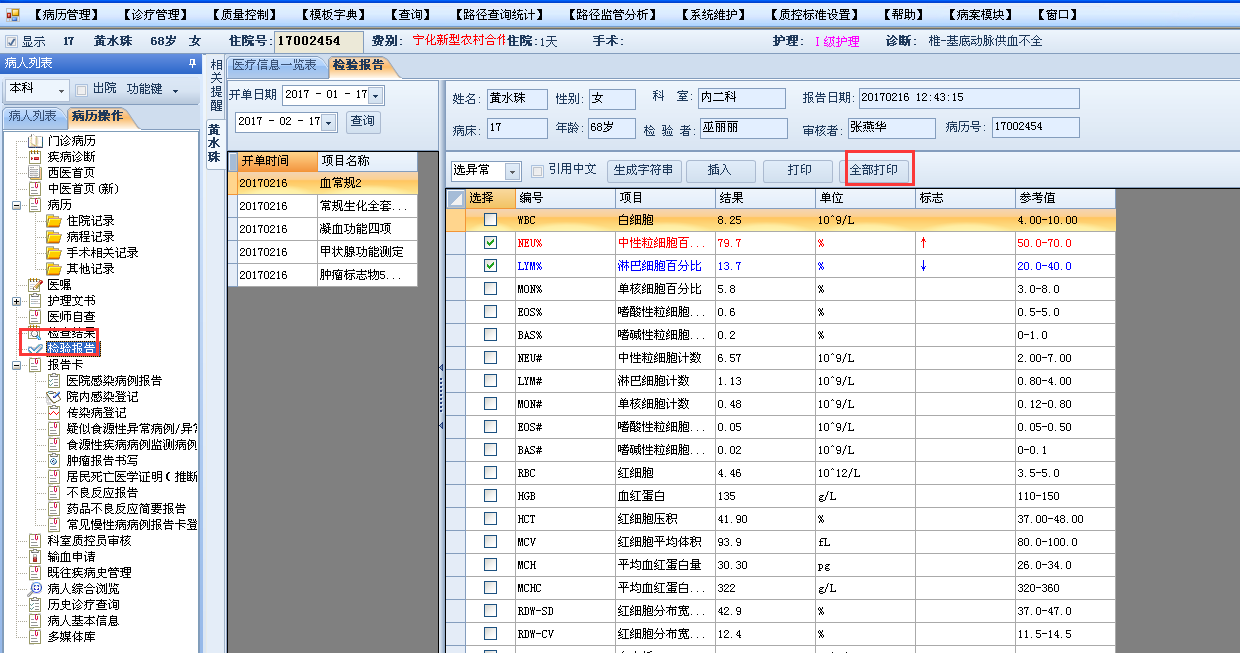Check the RBC row checkbox

(490, 473)
